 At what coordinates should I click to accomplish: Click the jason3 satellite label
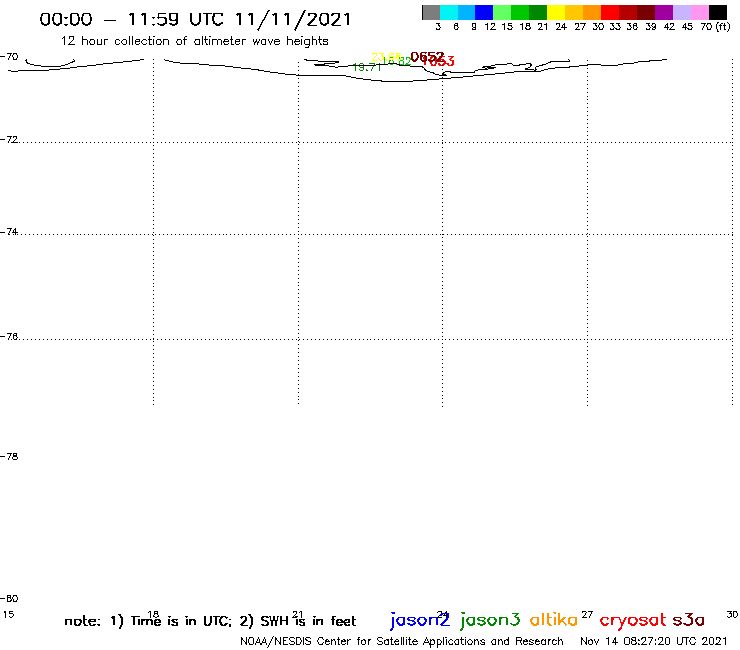[x=490, y=620]
